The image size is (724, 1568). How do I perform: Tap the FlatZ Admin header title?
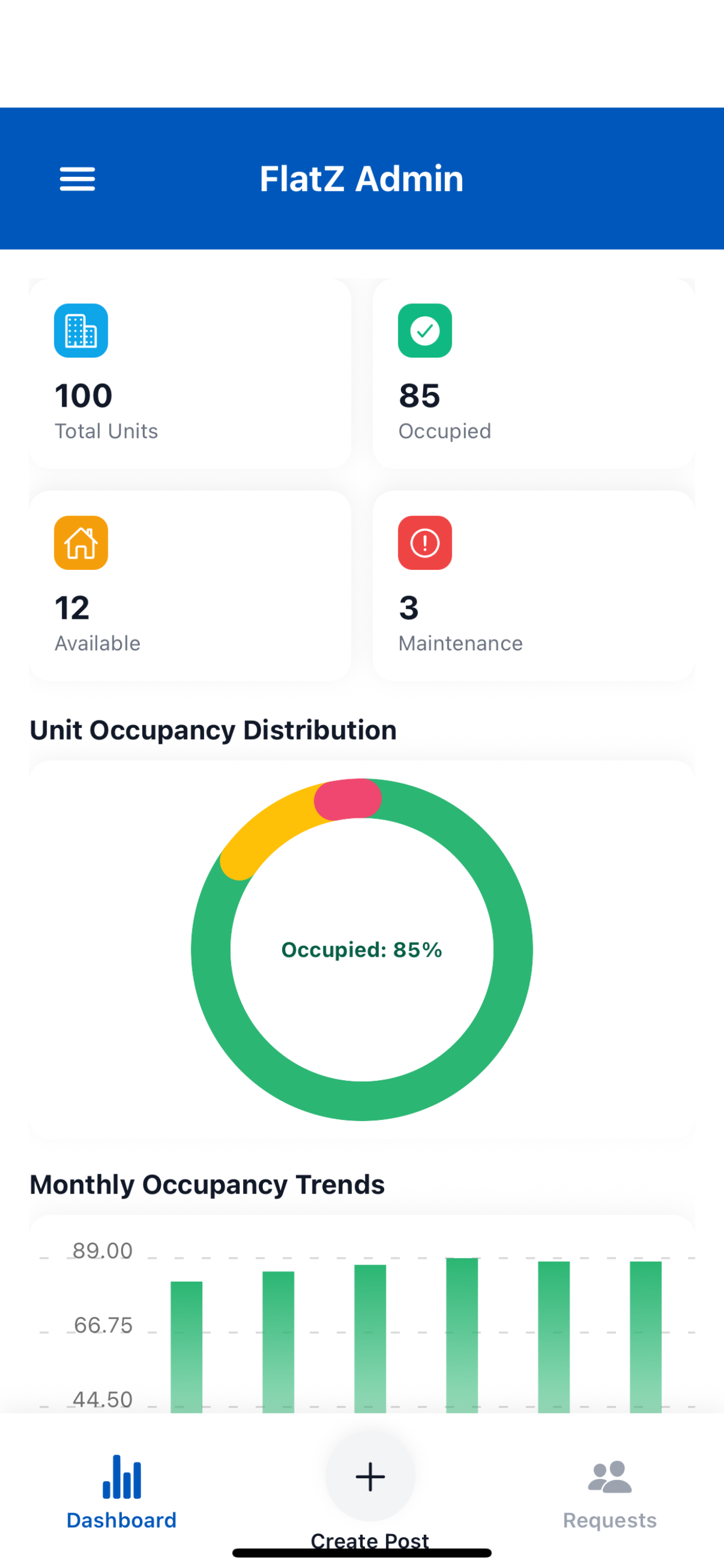tap(362, 179)
